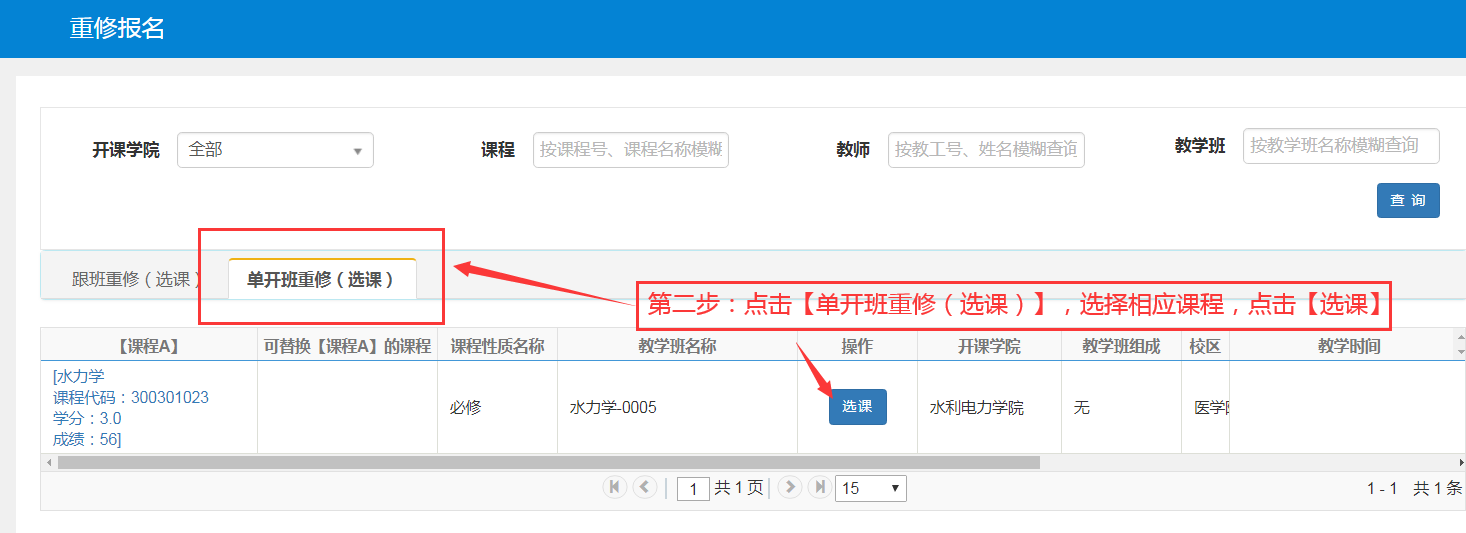The height and width of the screenshot is (533, 1466).
Task: Click 选课 button for 水力学-0005
Action: 857,407
